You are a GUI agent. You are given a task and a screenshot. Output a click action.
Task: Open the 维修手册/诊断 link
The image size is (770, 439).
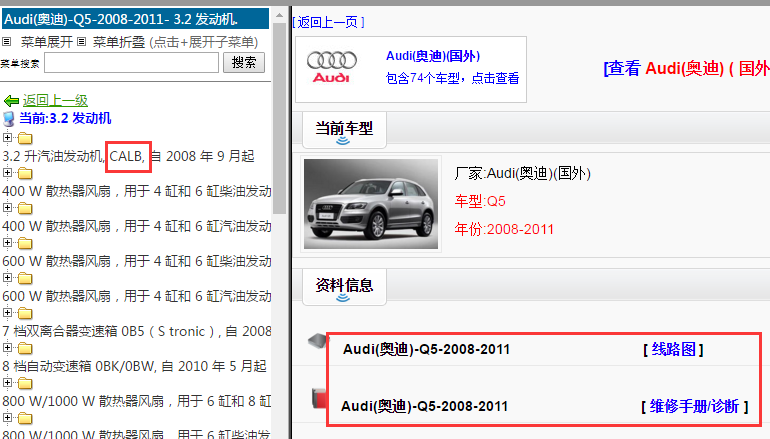694,407
